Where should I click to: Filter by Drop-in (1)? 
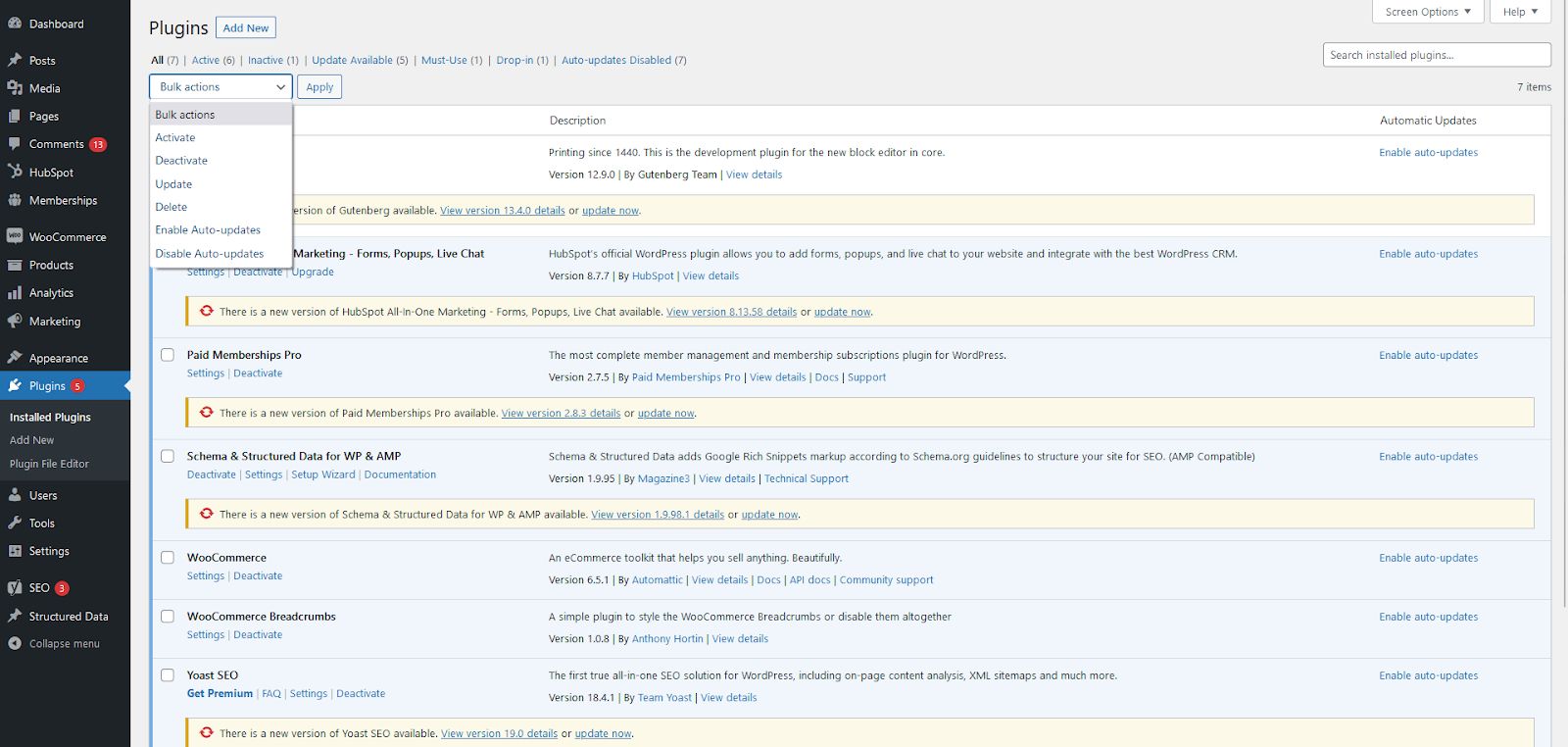[x=522, y=60]
